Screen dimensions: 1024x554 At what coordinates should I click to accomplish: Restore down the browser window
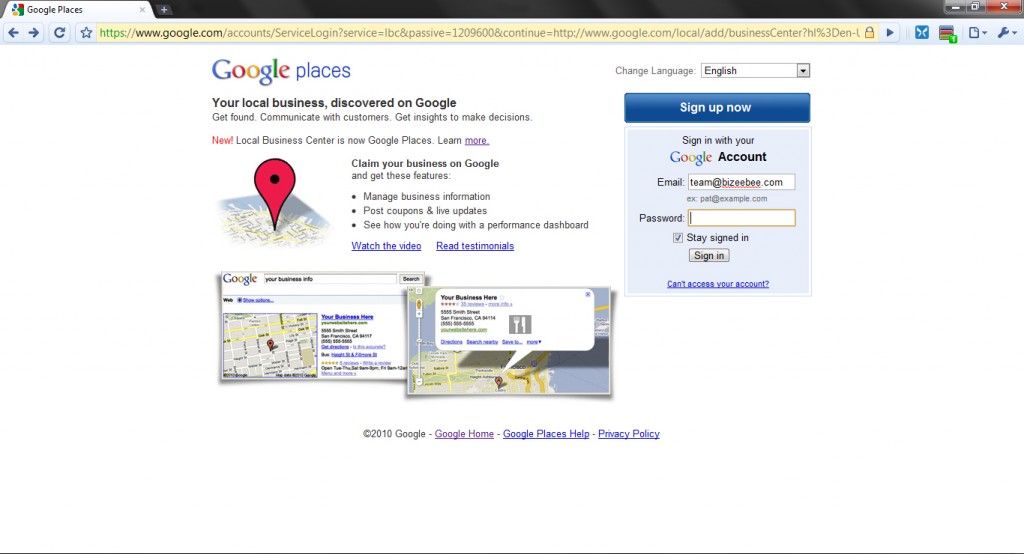pos(975,7)
